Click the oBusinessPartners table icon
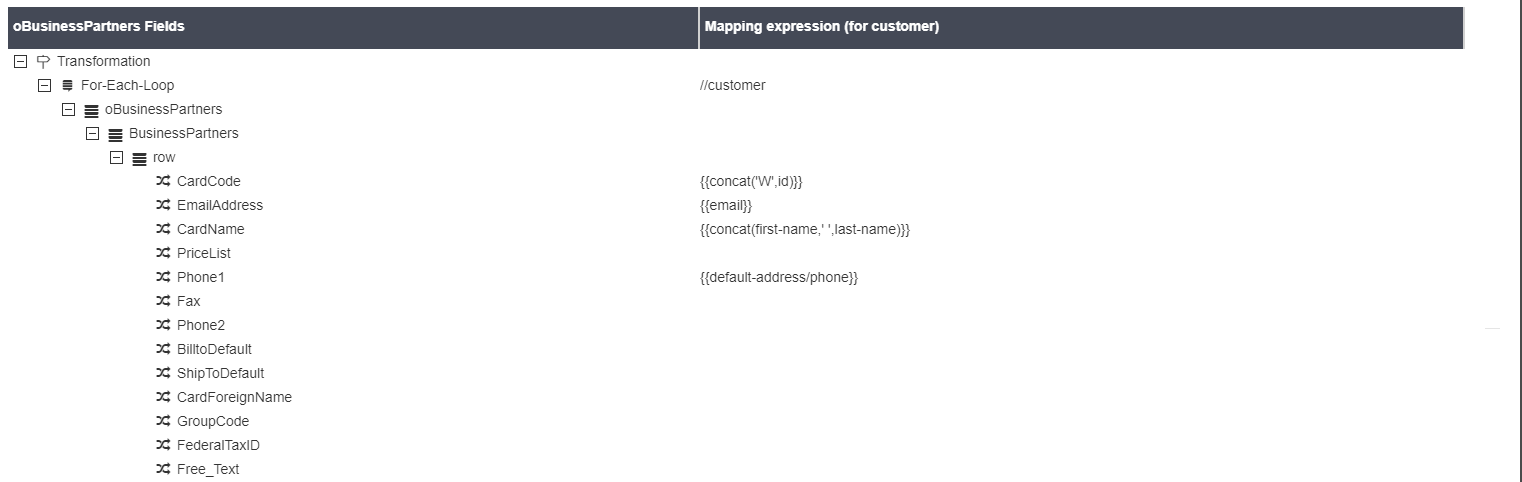 [91, 110]
